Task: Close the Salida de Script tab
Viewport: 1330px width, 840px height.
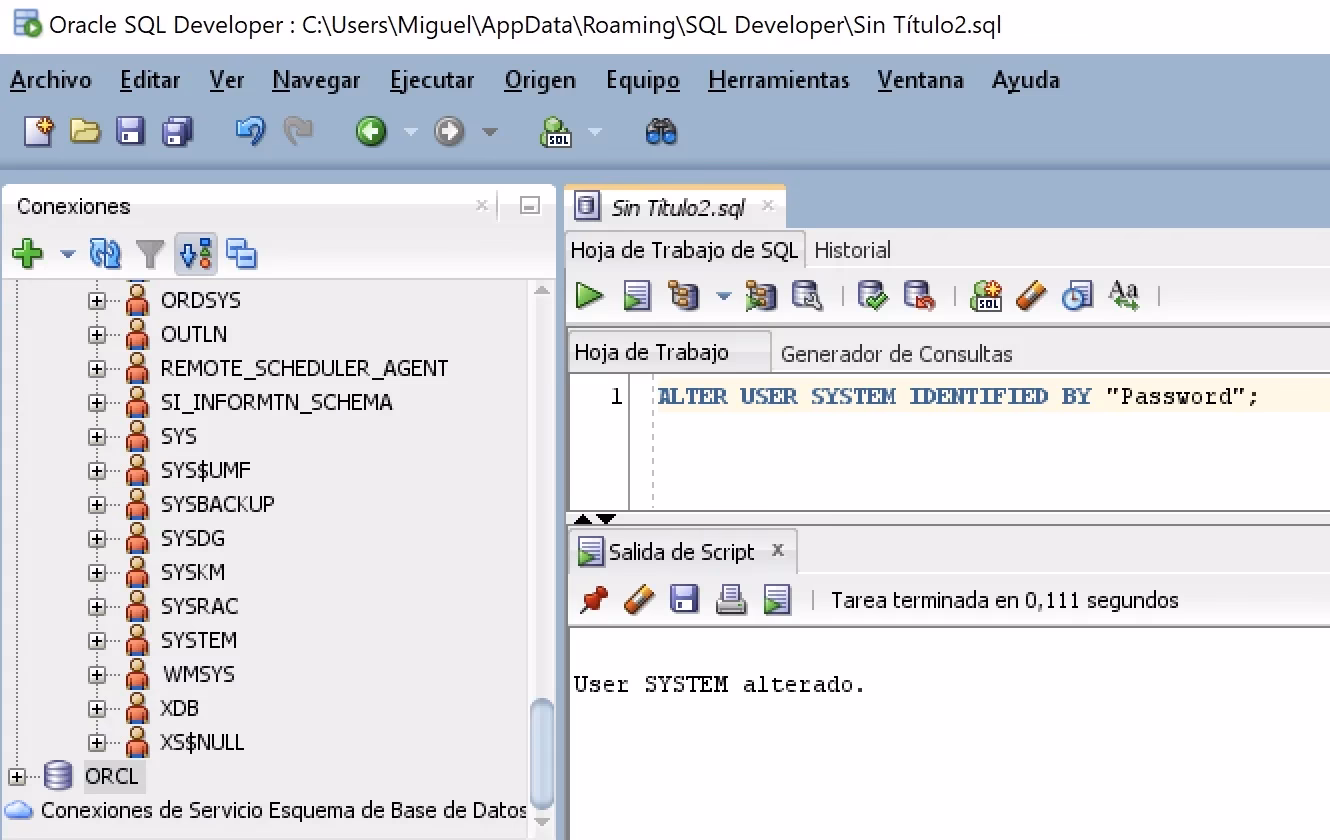Action: (777, 550)
